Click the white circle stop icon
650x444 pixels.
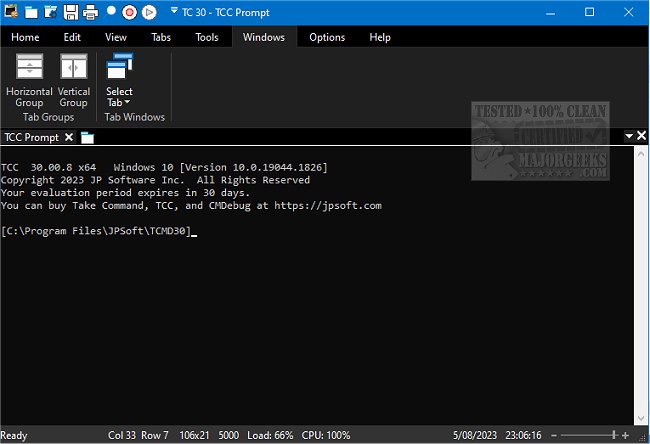pyautogui.click(x=110, y=13)
